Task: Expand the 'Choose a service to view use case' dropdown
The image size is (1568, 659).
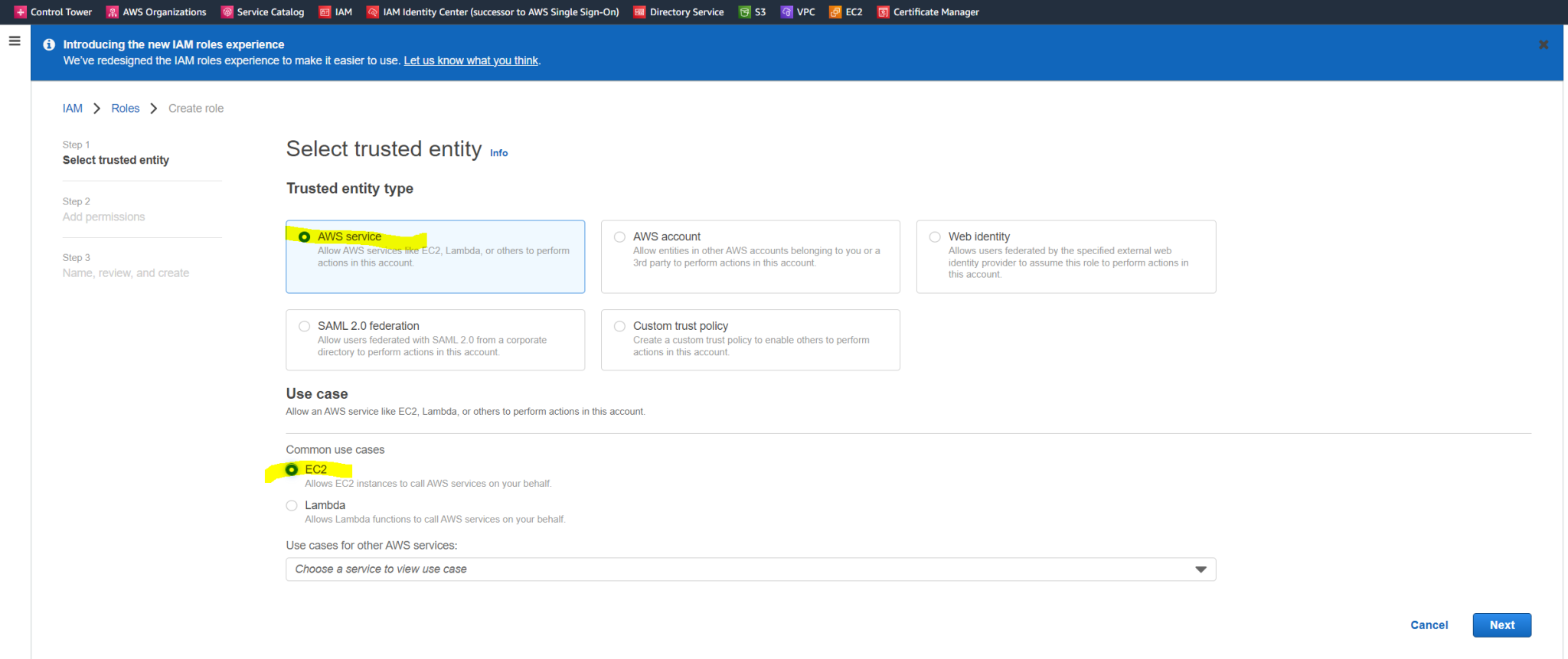Action: (750, 569)
